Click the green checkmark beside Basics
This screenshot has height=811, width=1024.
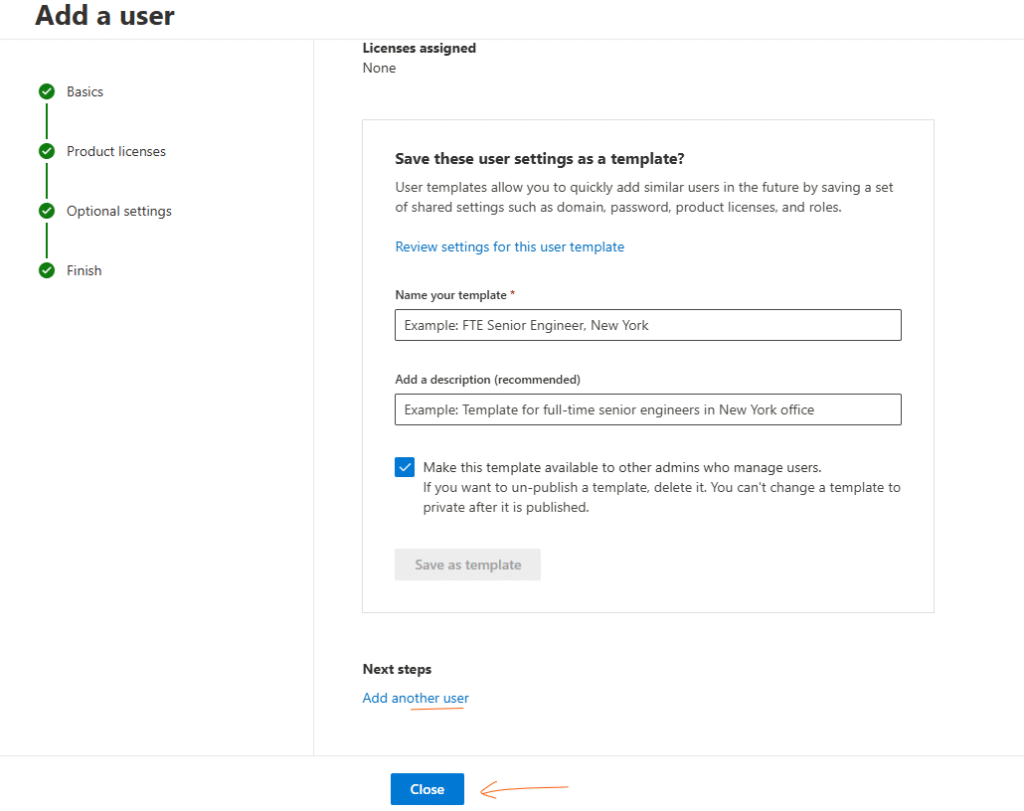tap(46, 92)
